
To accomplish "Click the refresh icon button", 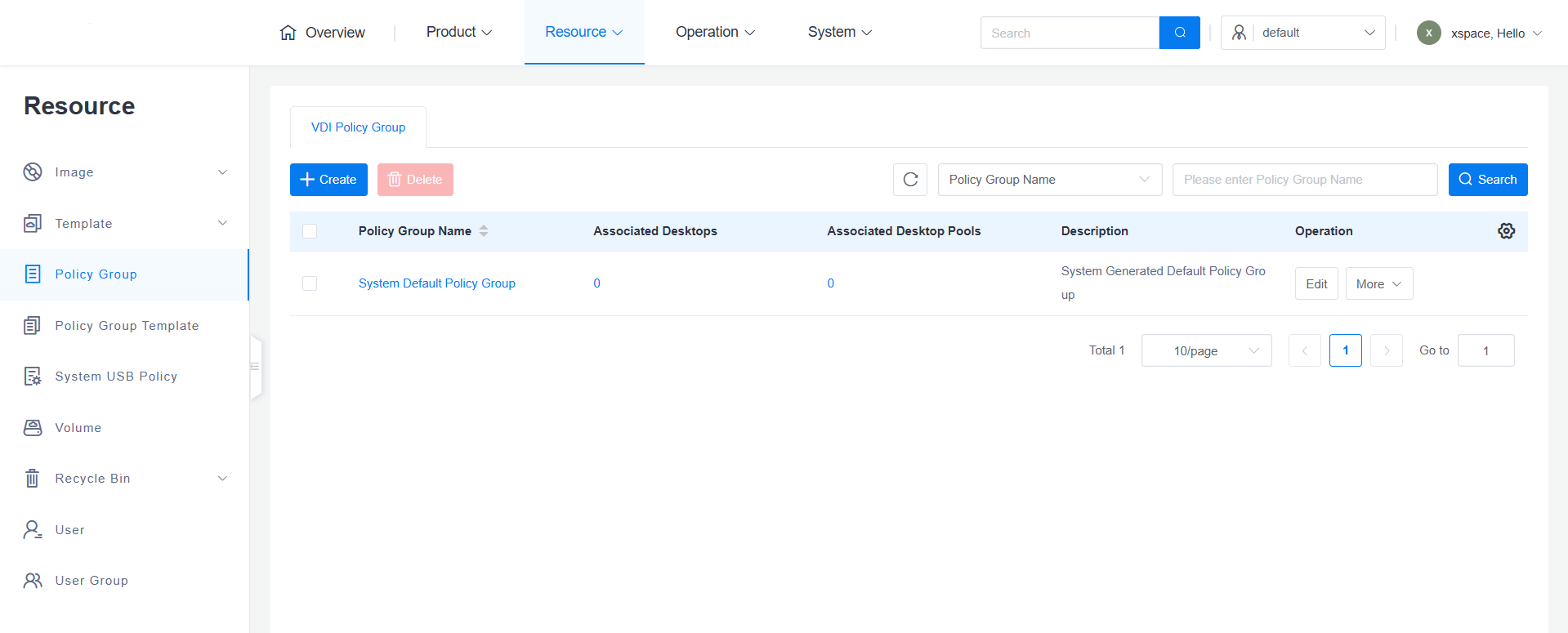I will coord(910,180).
